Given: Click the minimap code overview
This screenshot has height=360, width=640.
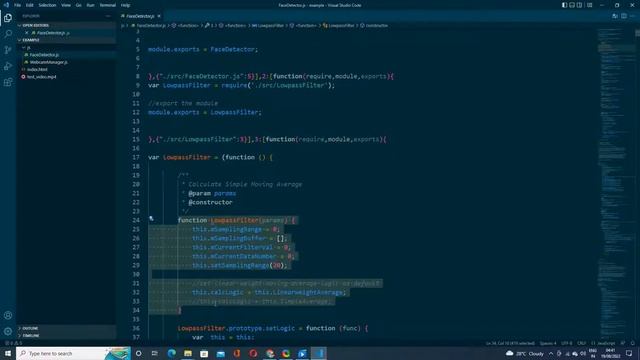Looking at the screenshot, I should pyautogui.click(x=616, y=184).
